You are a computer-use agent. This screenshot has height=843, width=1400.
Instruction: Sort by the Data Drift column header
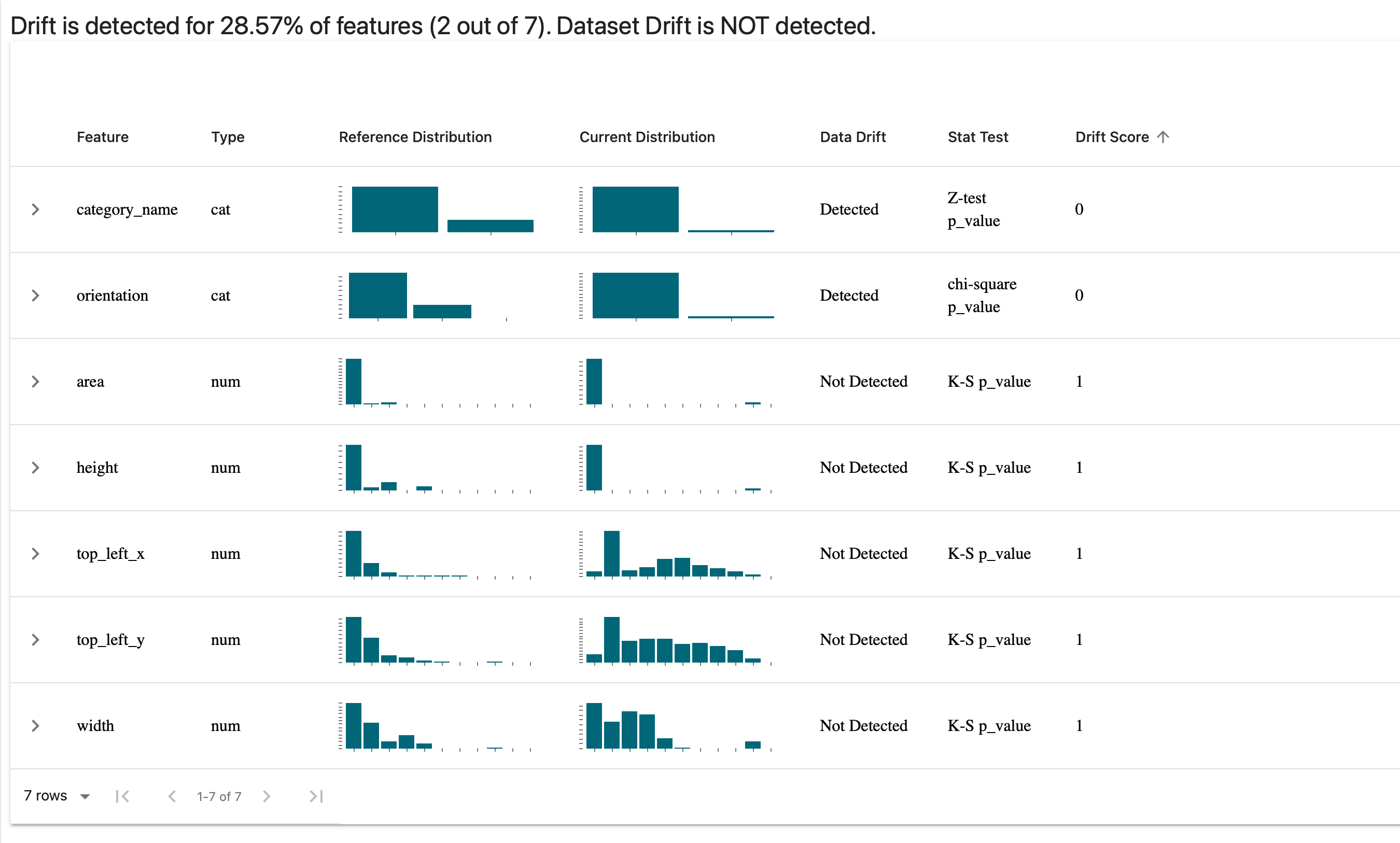coord(852,137)
